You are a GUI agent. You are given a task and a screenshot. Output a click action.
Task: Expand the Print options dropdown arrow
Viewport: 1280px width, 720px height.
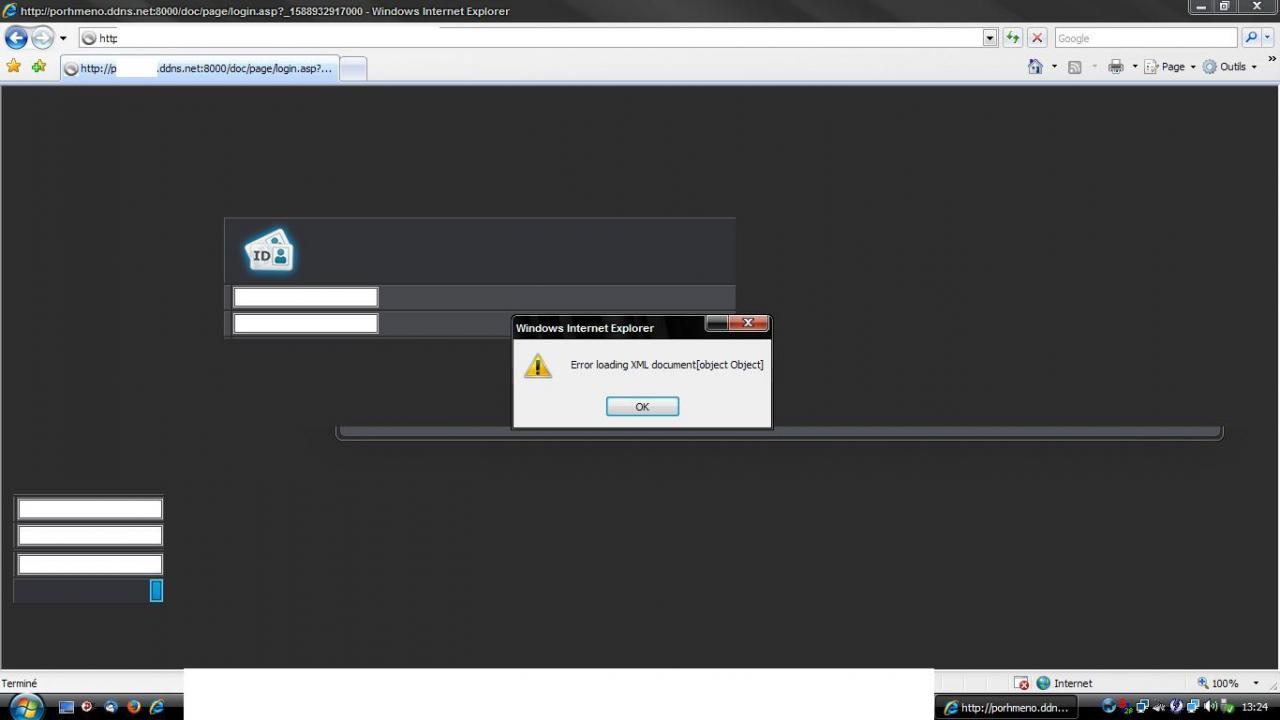pos(1135,67)
